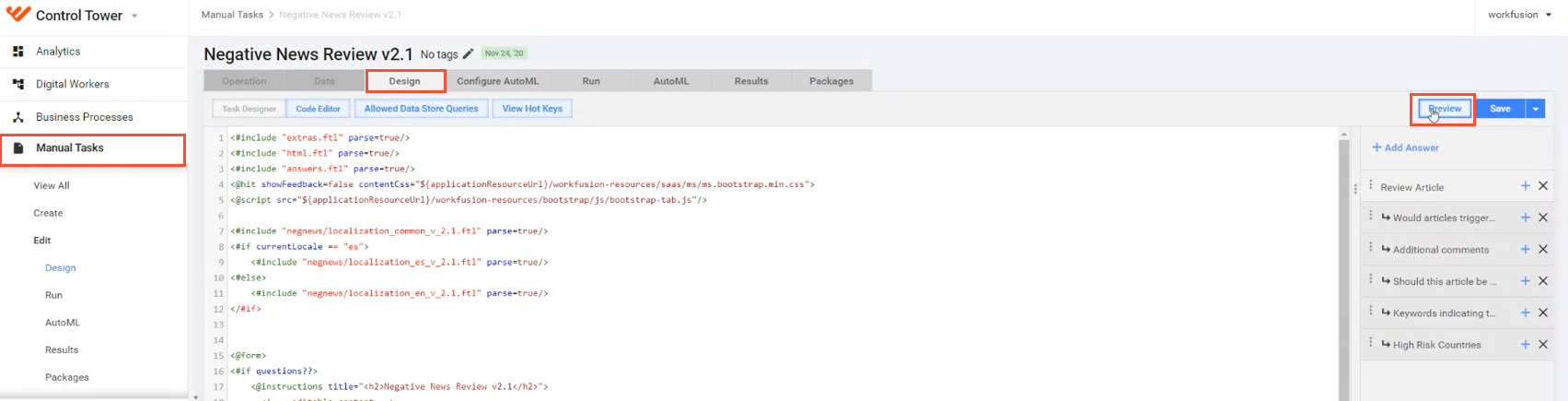Open Create under Manual Tasks
The image size is (1568, 401).
point(48,213)
